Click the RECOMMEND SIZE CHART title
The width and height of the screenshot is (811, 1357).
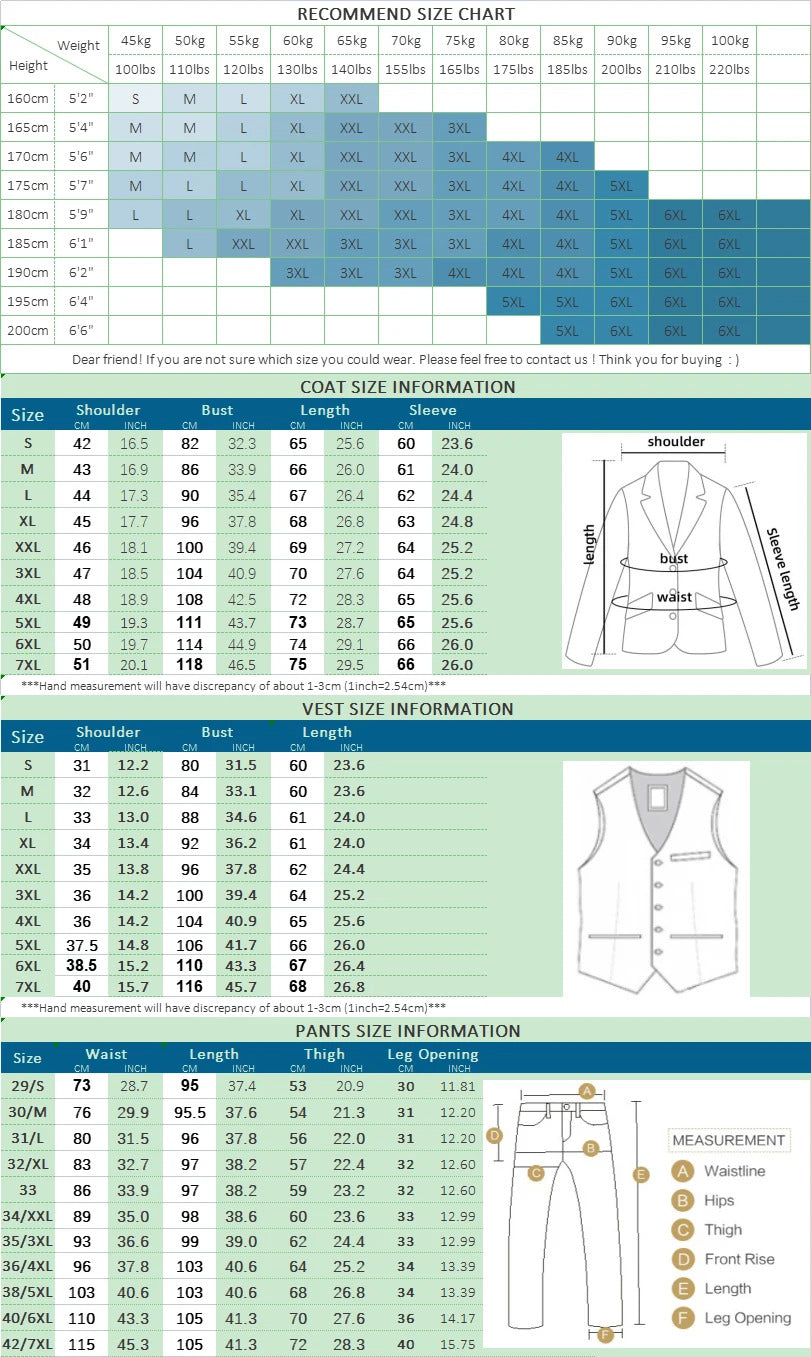click(x=405, y=14)
